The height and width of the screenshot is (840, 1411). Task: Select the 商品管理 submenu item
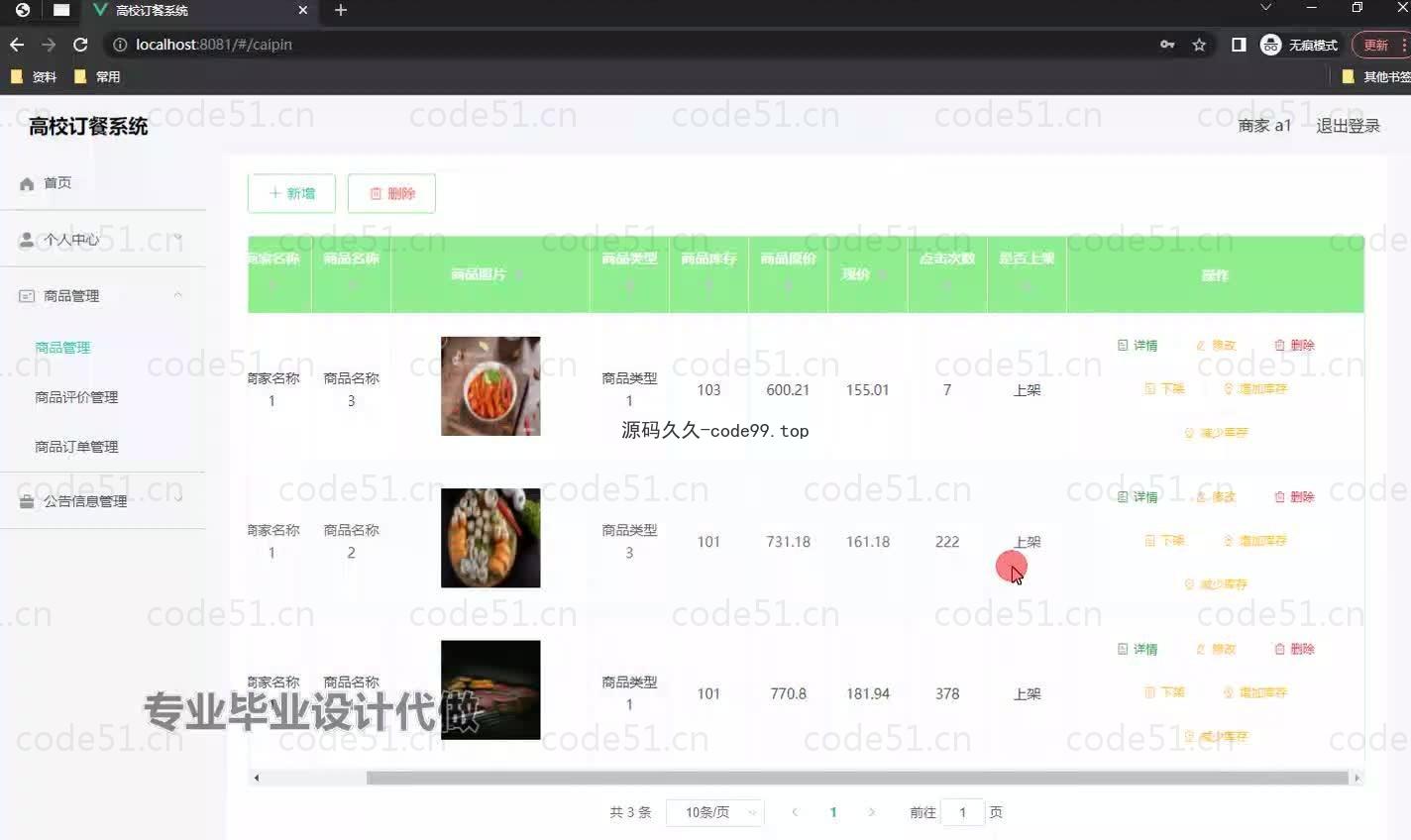pyautogui.click(x=62, y=348)
